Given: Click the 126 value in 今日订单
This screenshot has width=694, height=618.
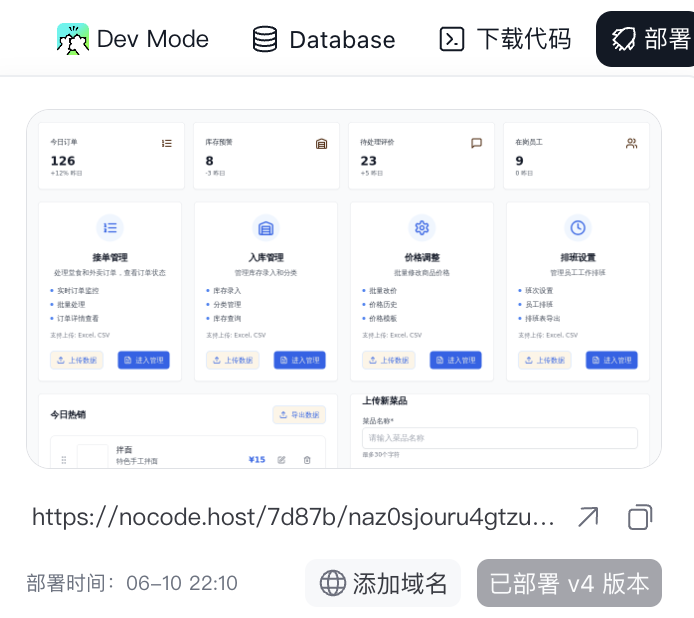Looking at the screenshot, I should pos(63,161).
